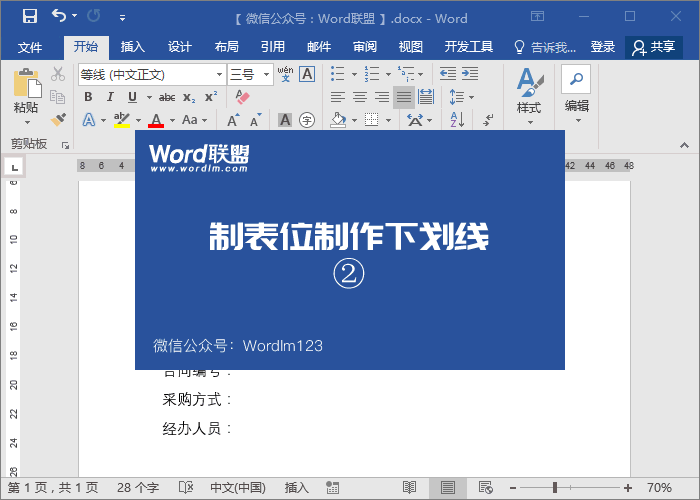
Task: Click Decrease Indent icon
Action: 448,74
